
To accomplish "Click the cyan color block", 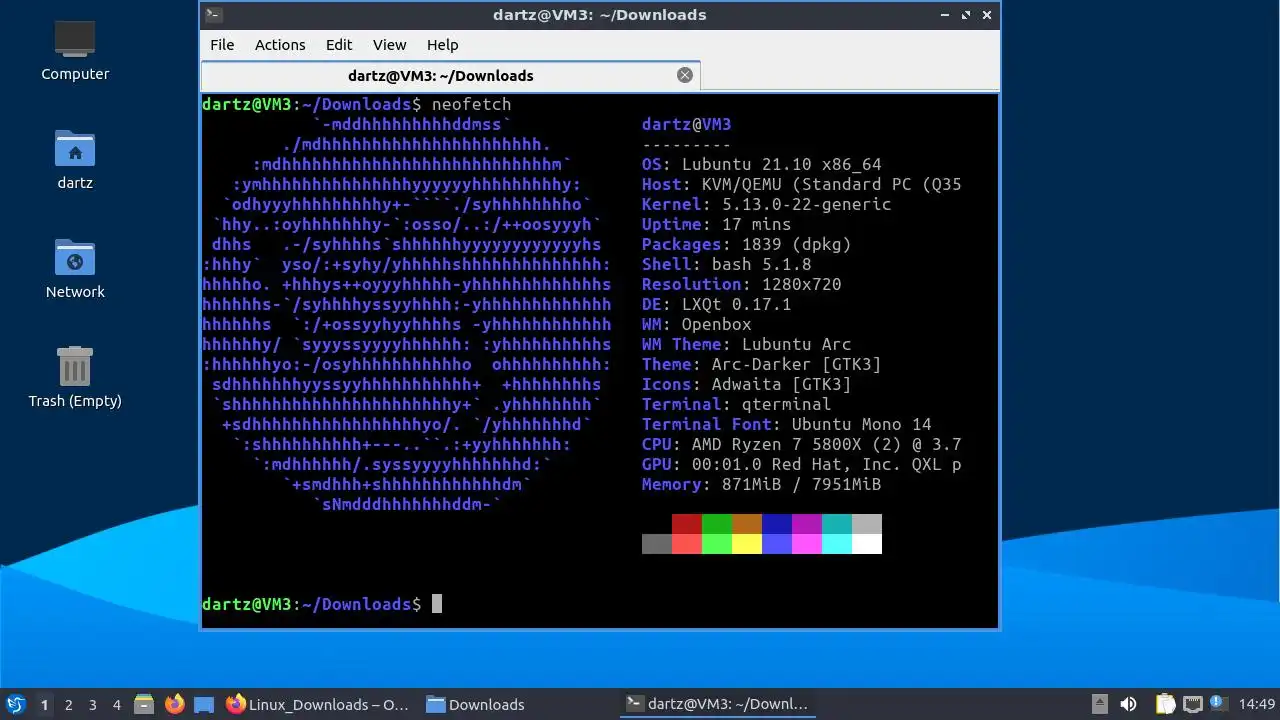I will (x=837, y=524).
